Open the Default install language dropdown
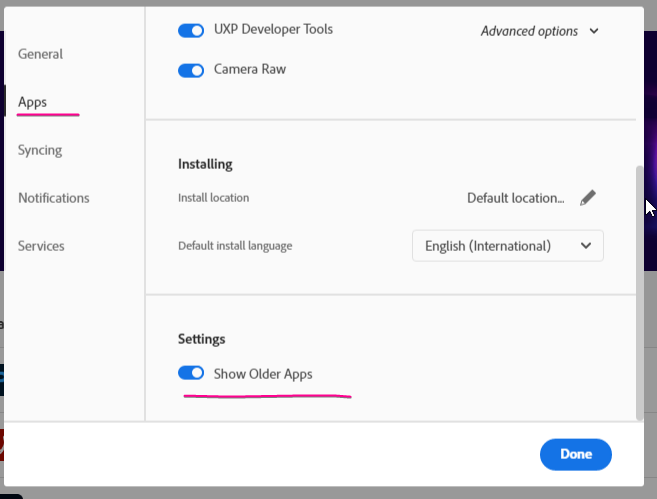 click(507, 246)
